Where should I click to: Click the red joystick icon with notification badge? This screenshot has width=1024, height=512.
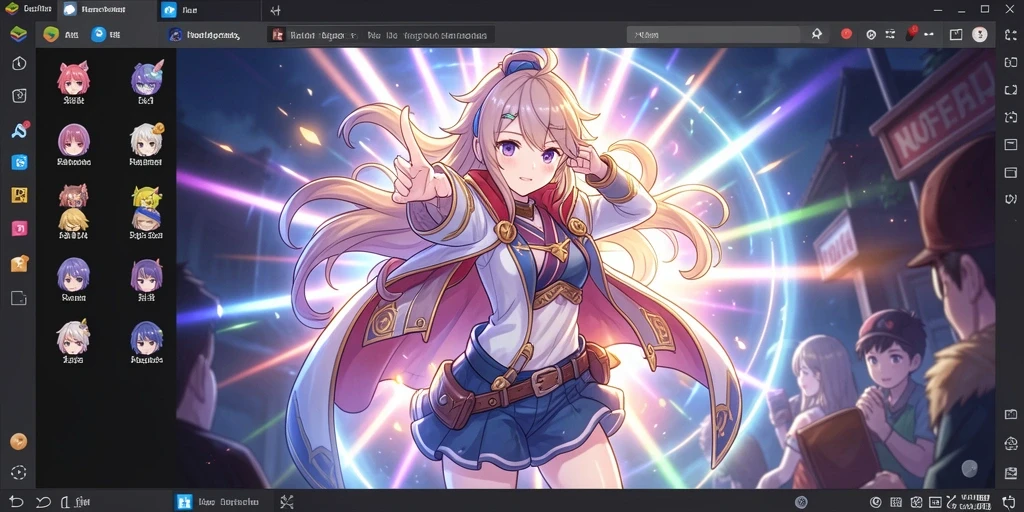point(910,34)
